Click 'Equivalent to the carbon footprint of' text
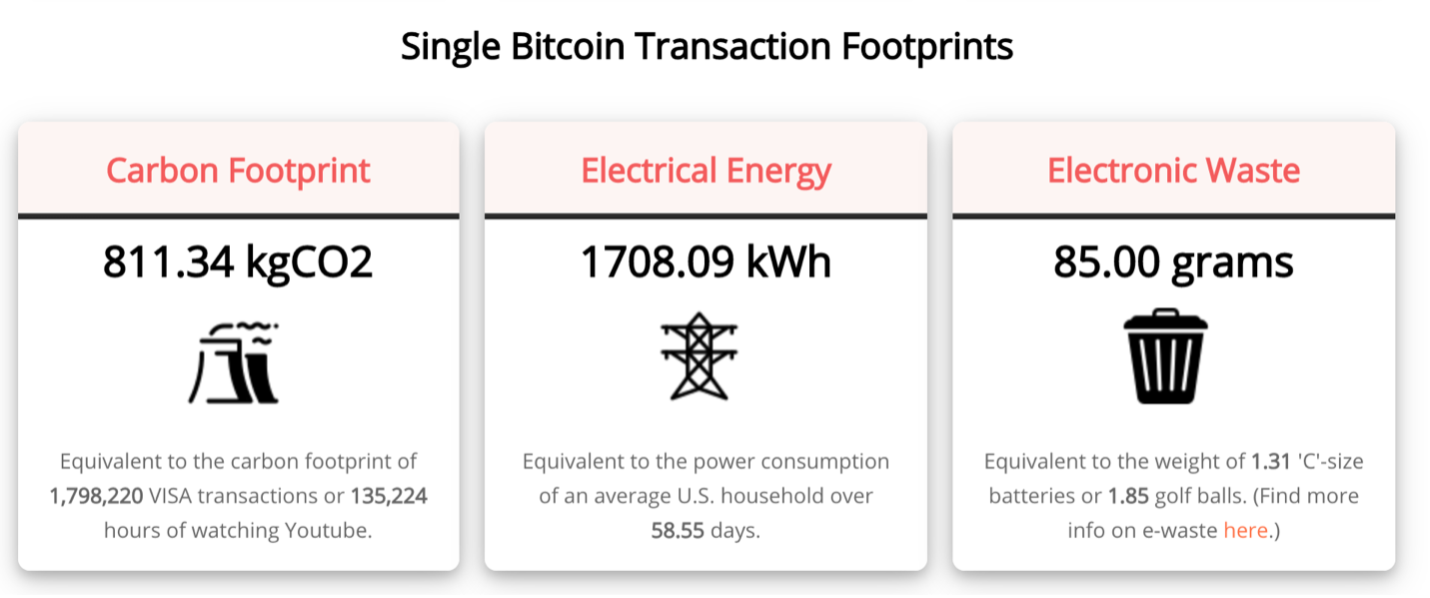 (238, 462)
